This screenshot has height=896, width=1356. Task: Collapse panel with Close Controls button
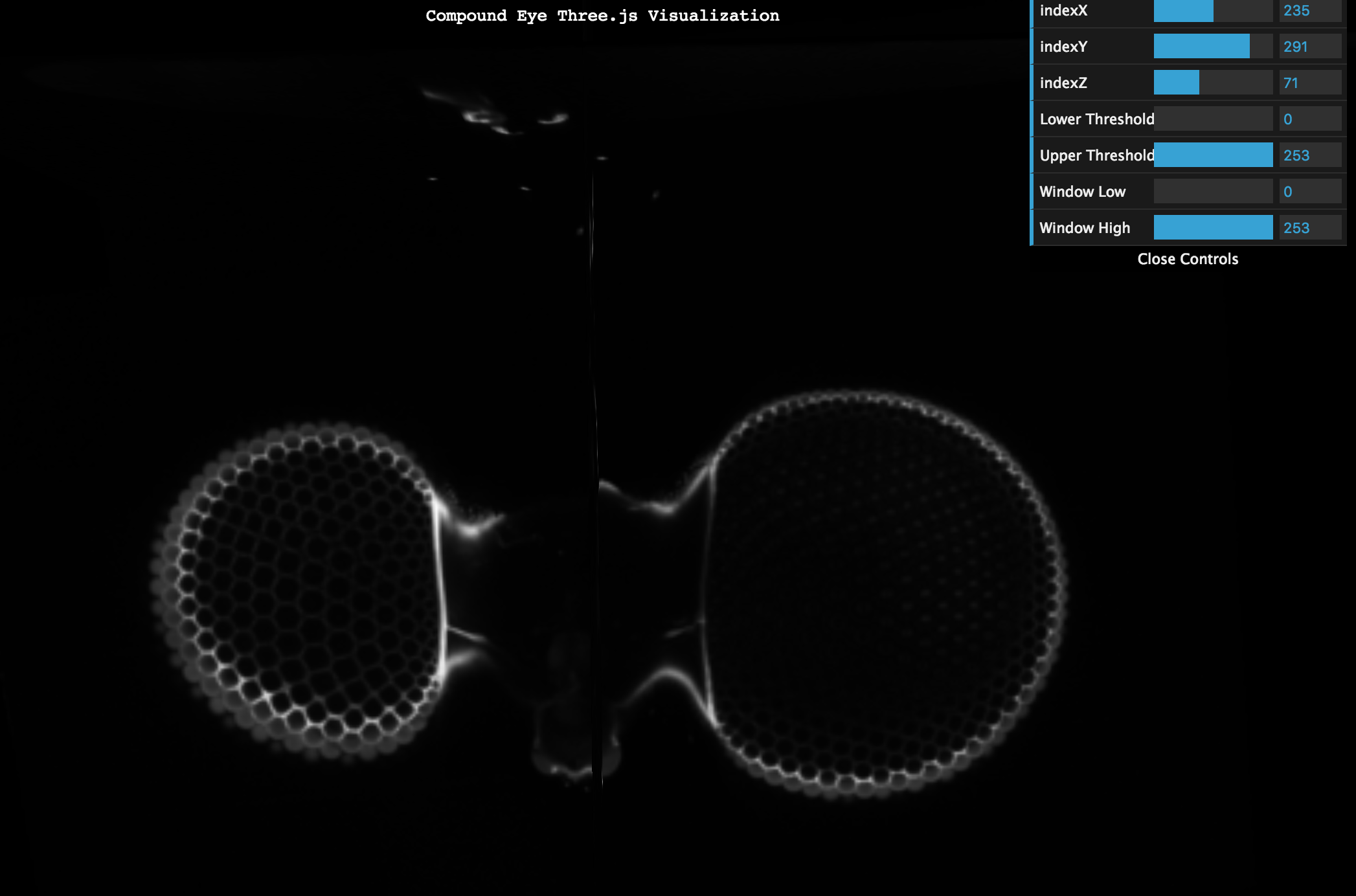(1188, 259)
